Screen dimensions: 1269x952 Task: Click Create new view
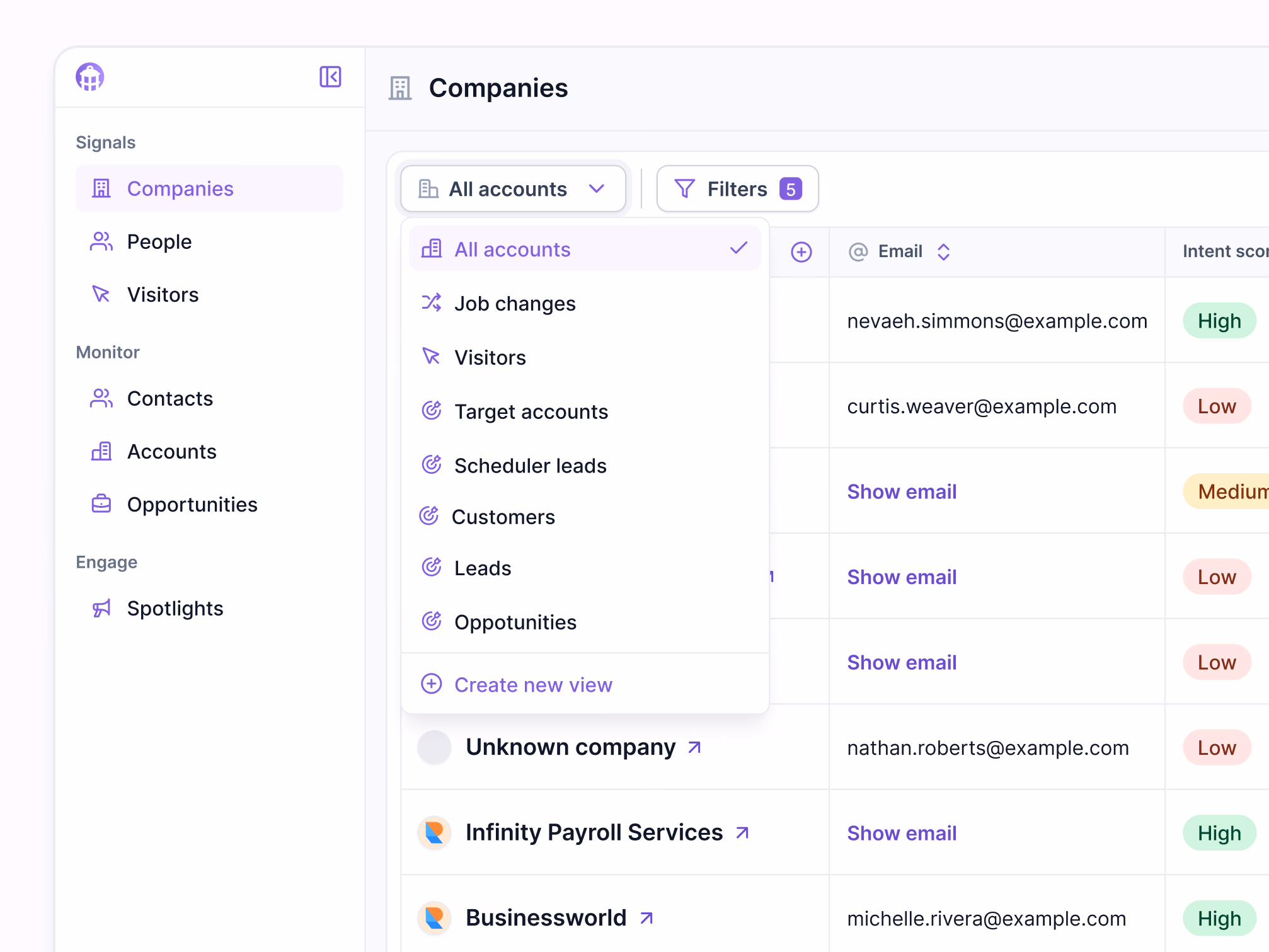coord(585,684)
